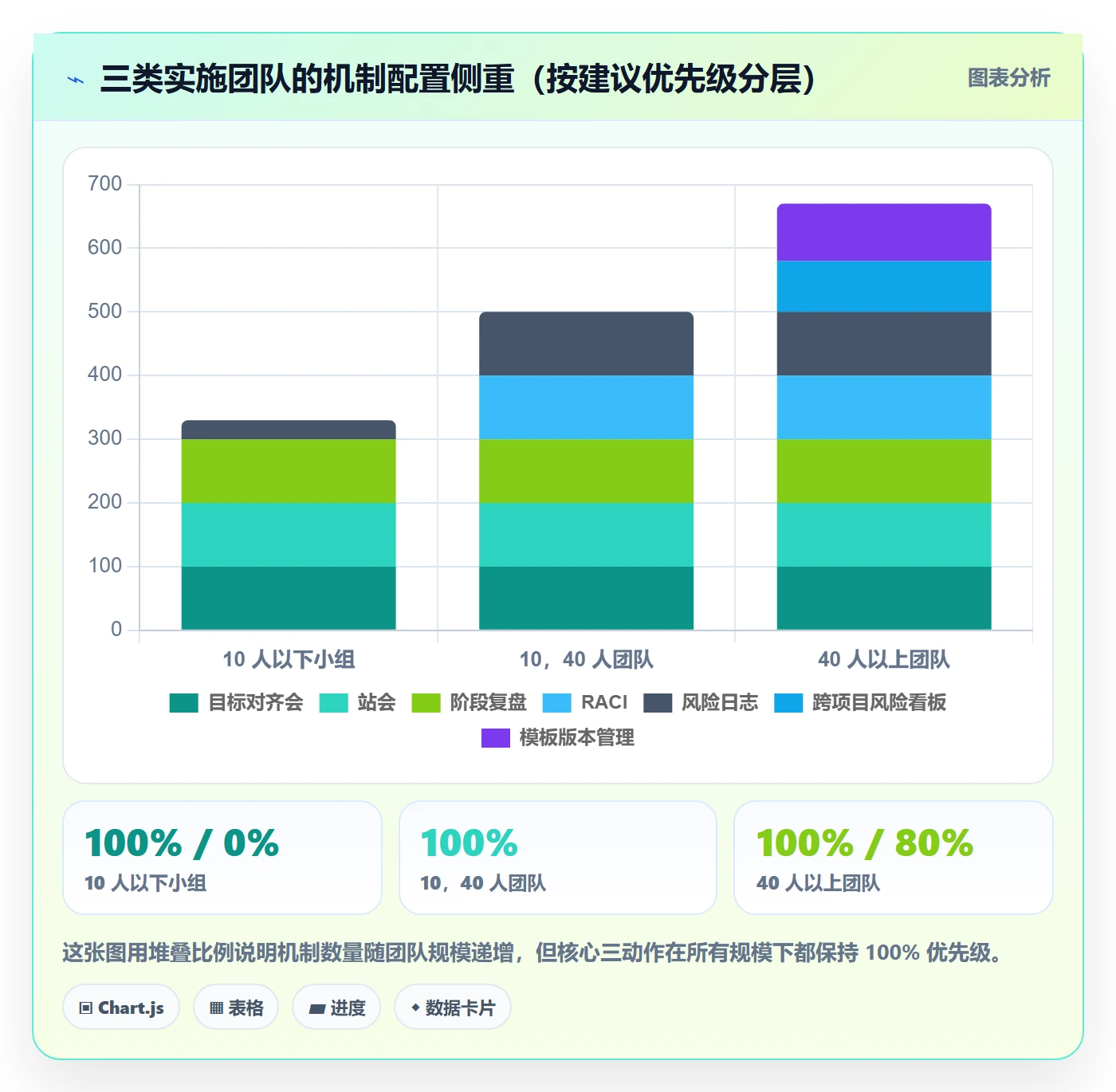The width and height of the screenshot is (1116, 1092).
Task: Select the 10，40 人团队 100% stat card
Action: point(558,858)
